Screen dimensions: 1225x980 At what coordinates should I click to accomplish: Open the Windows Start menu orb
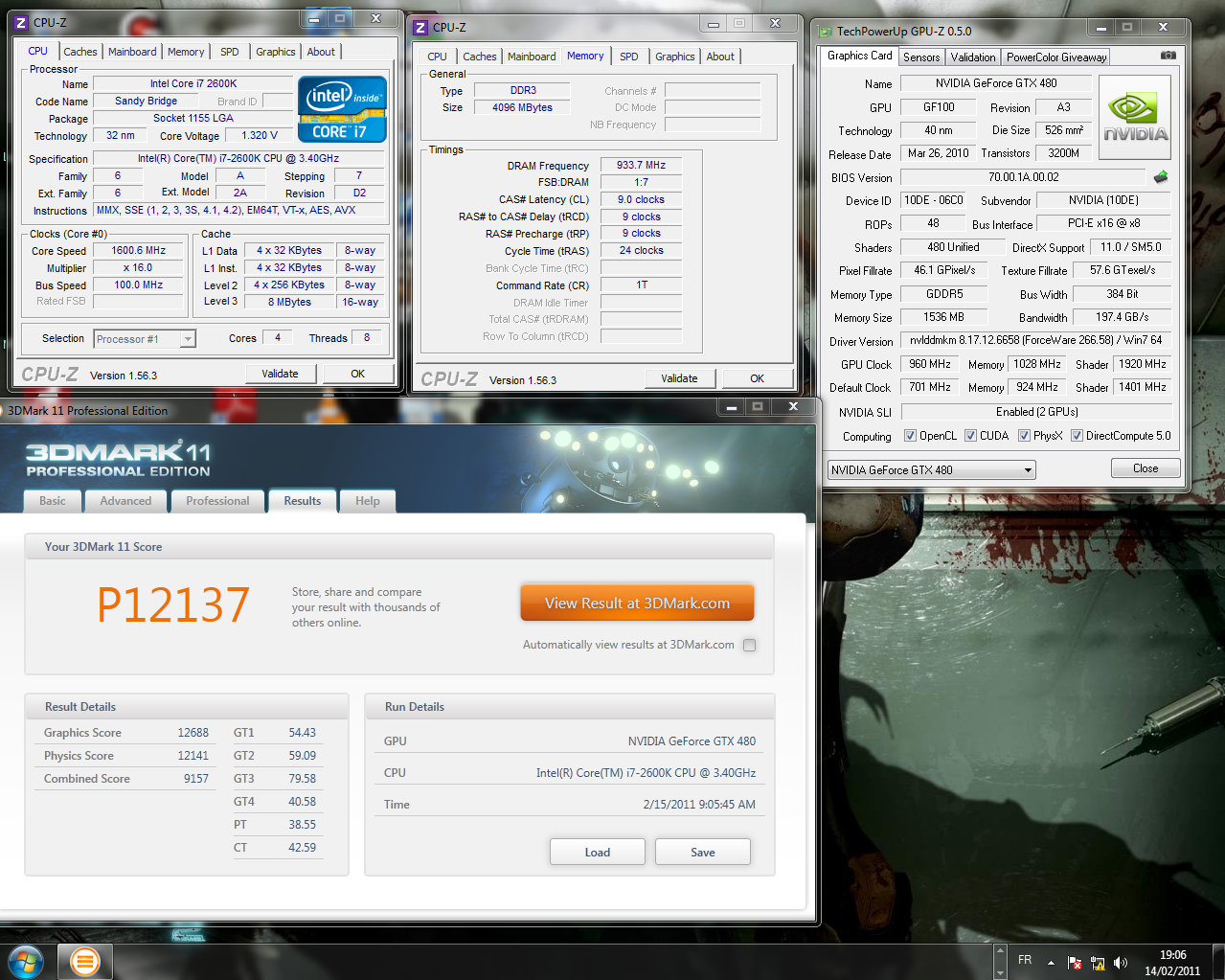pos(25,961)
